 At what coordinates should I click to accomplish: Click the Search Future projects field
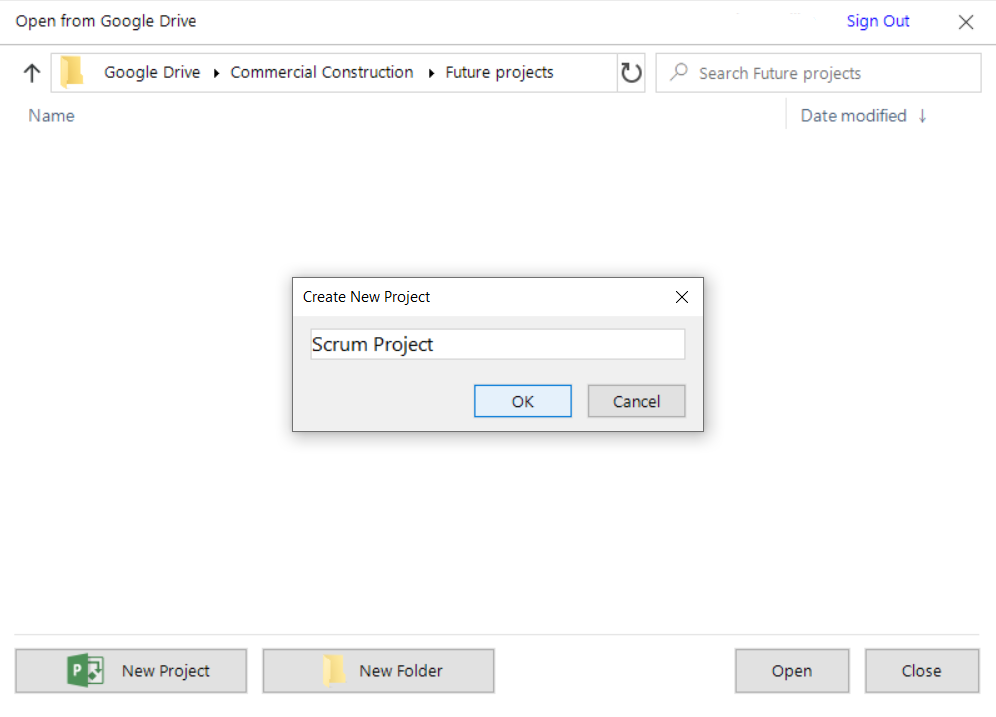click(x=818, y=73)
